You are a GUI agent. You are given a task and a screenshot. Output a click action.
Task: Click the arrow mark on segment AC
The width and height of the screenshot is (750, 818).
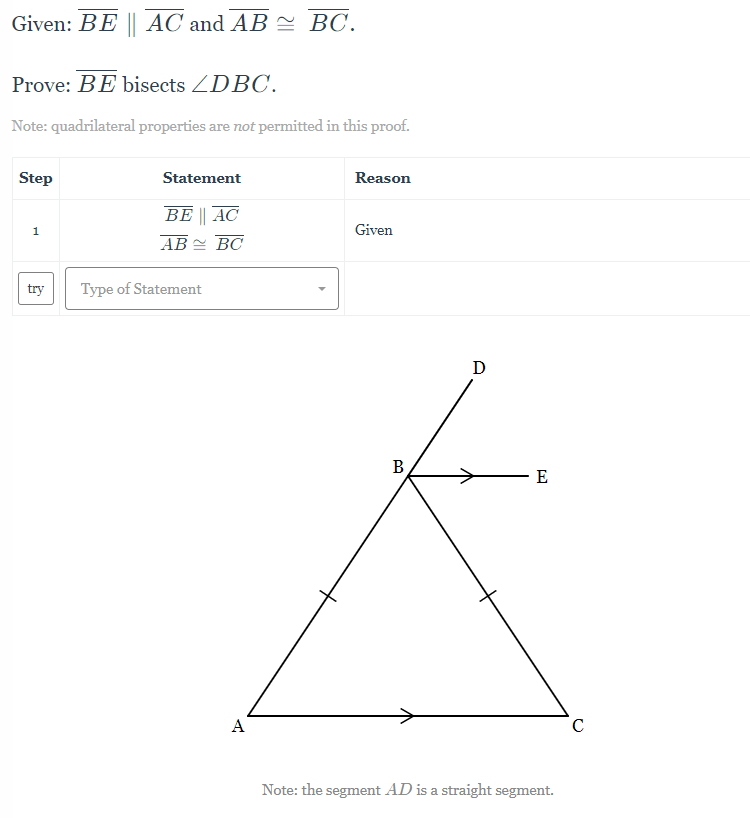408,715
